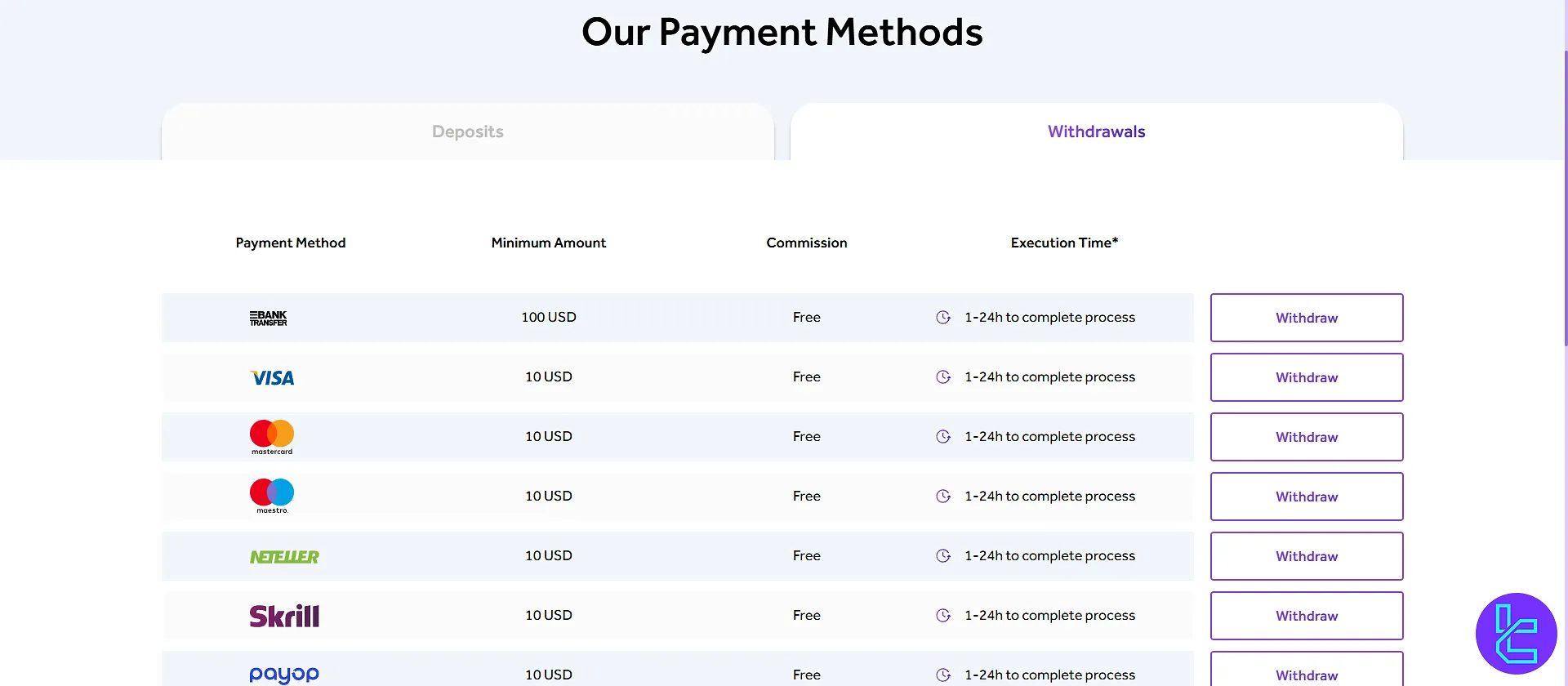Click 10 USD in the Payop row
This screenshot has height=686, width=1568.
click(549, 675)
